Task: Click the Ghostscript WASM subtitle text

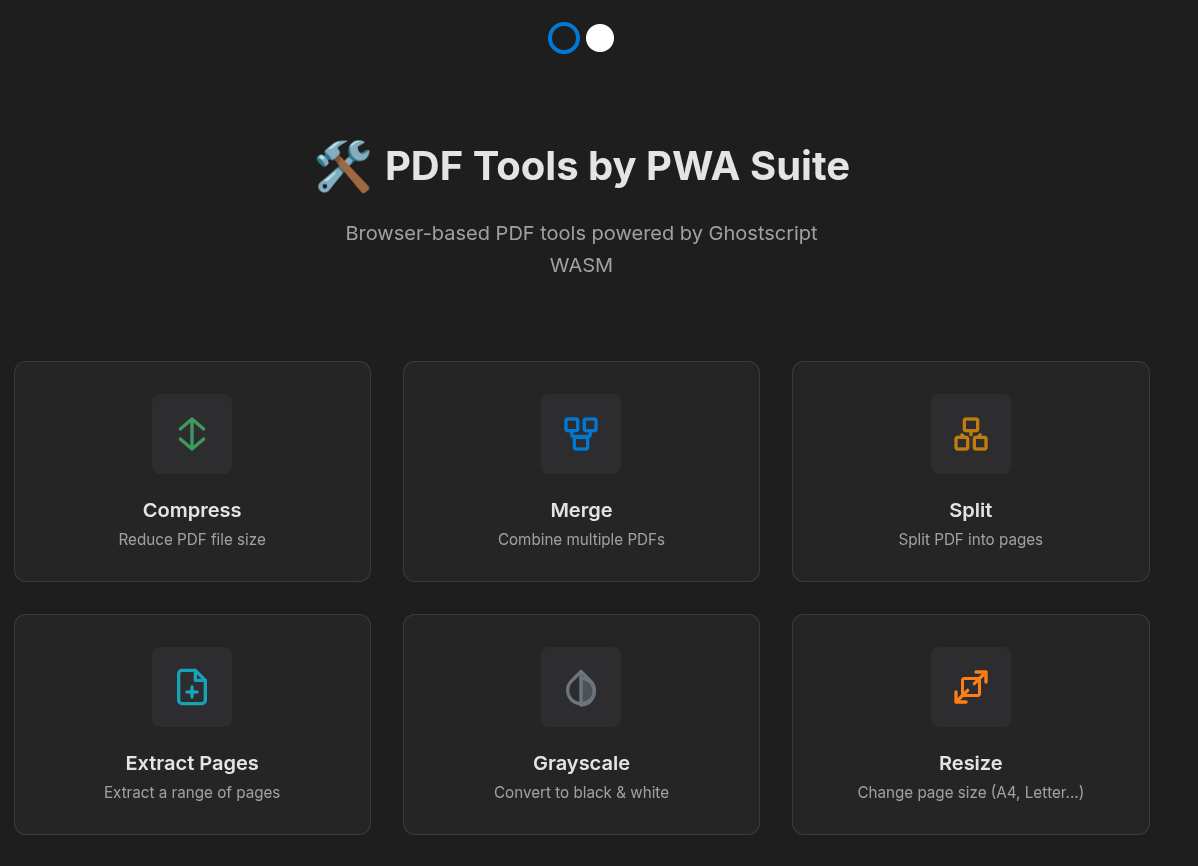Action: pos(581,249)
